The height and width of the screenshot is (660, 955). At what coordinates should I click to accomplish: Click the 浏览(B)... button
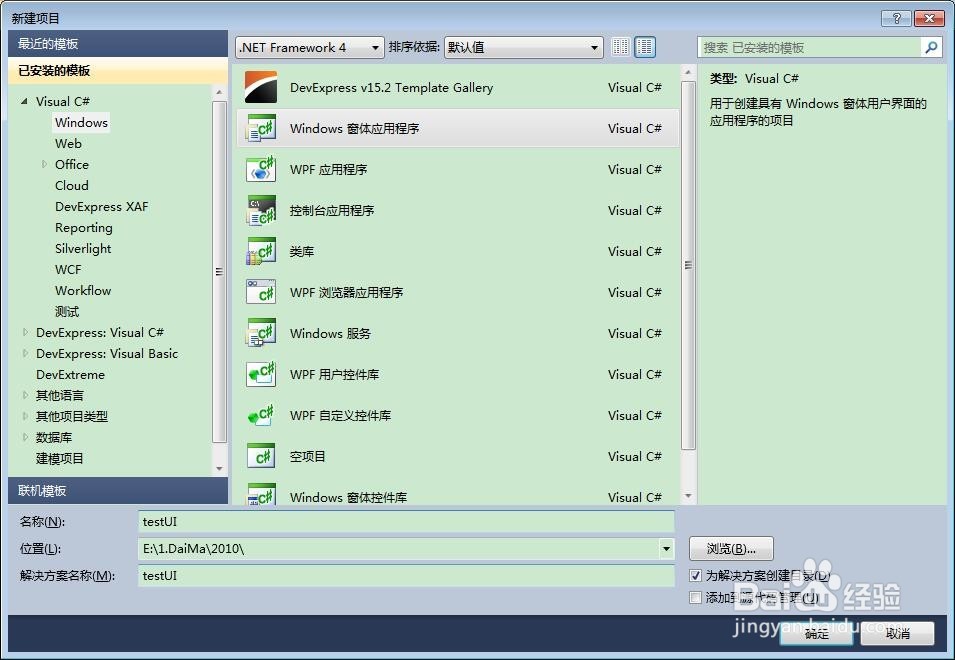(x=731, y=549)
